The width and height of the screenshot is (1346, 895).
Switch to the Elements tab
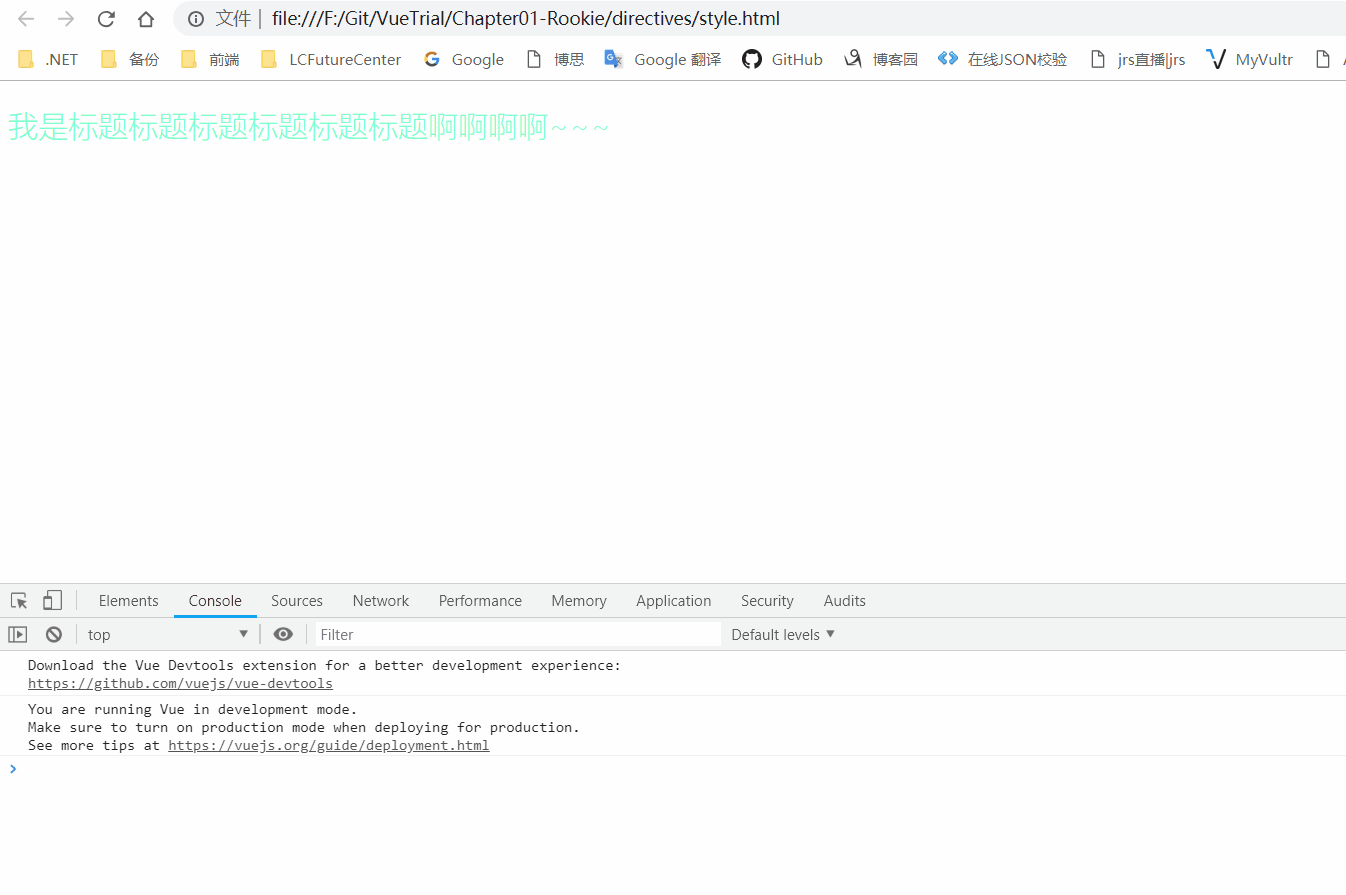pos(128,601)
